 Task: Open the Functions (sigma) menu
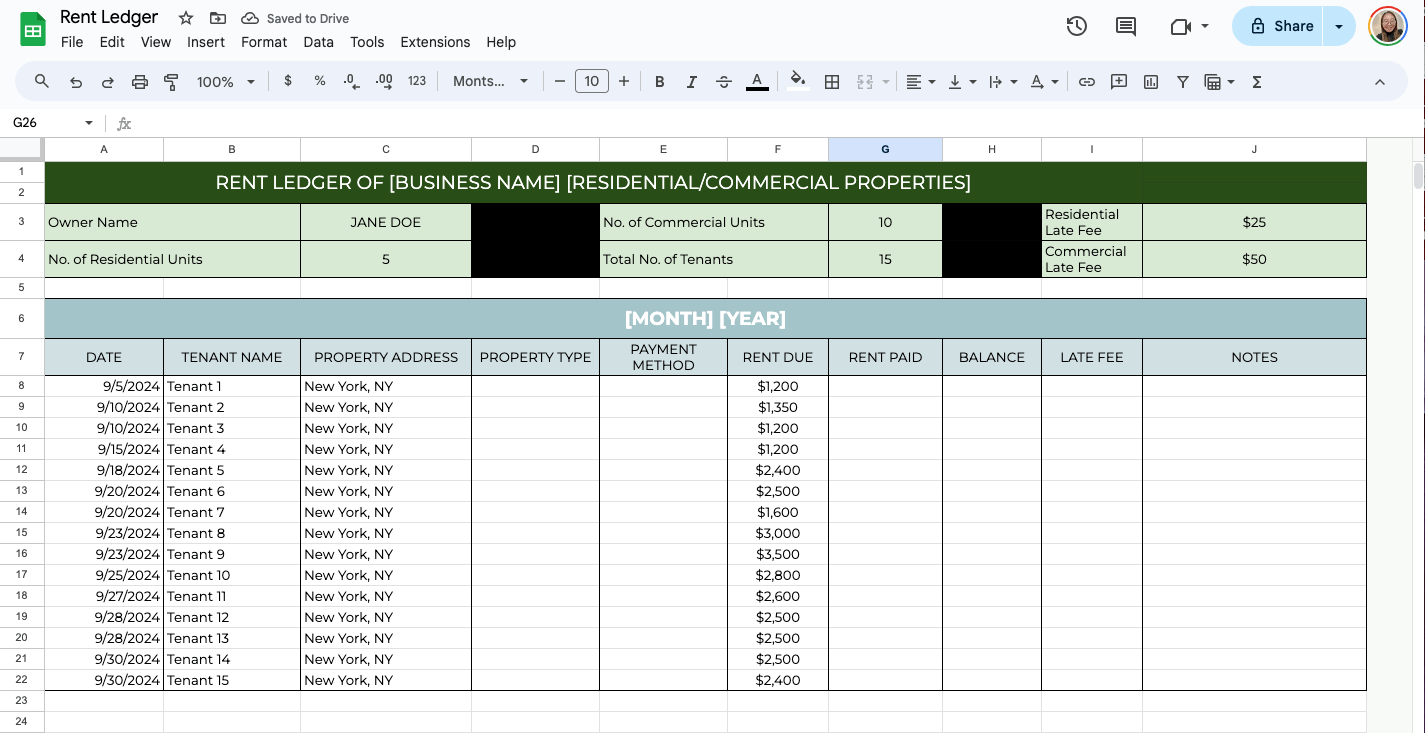(1256, 81)
